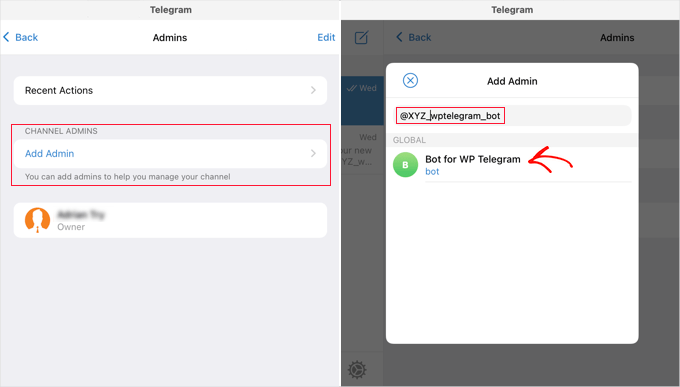Viewport: 680px width, 387px height.
Task: Click the chat row dated Wed with double check
Action: pyautogui.click(x=363, y=101)
